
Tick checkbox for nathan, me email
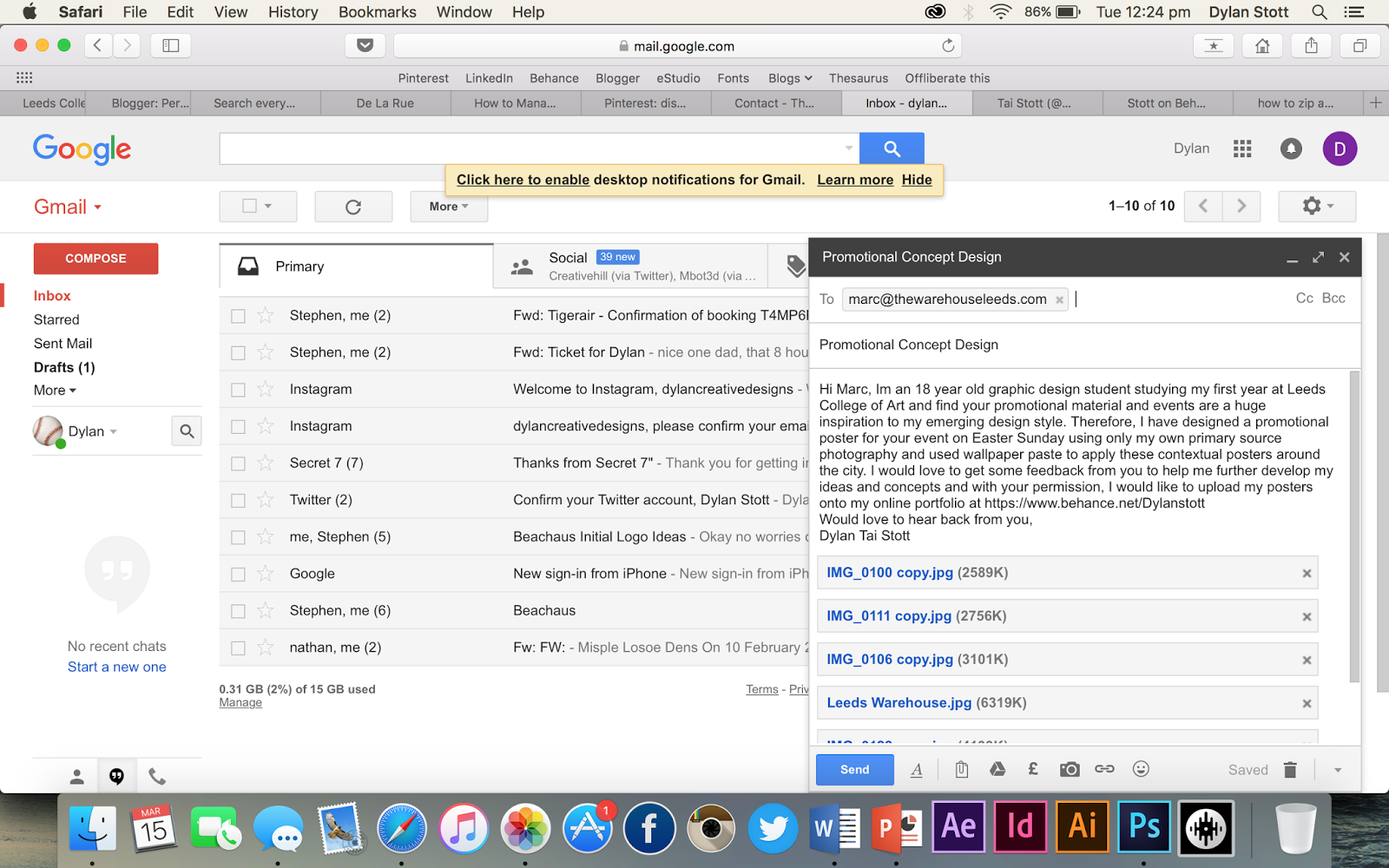[x=238, y=648]
